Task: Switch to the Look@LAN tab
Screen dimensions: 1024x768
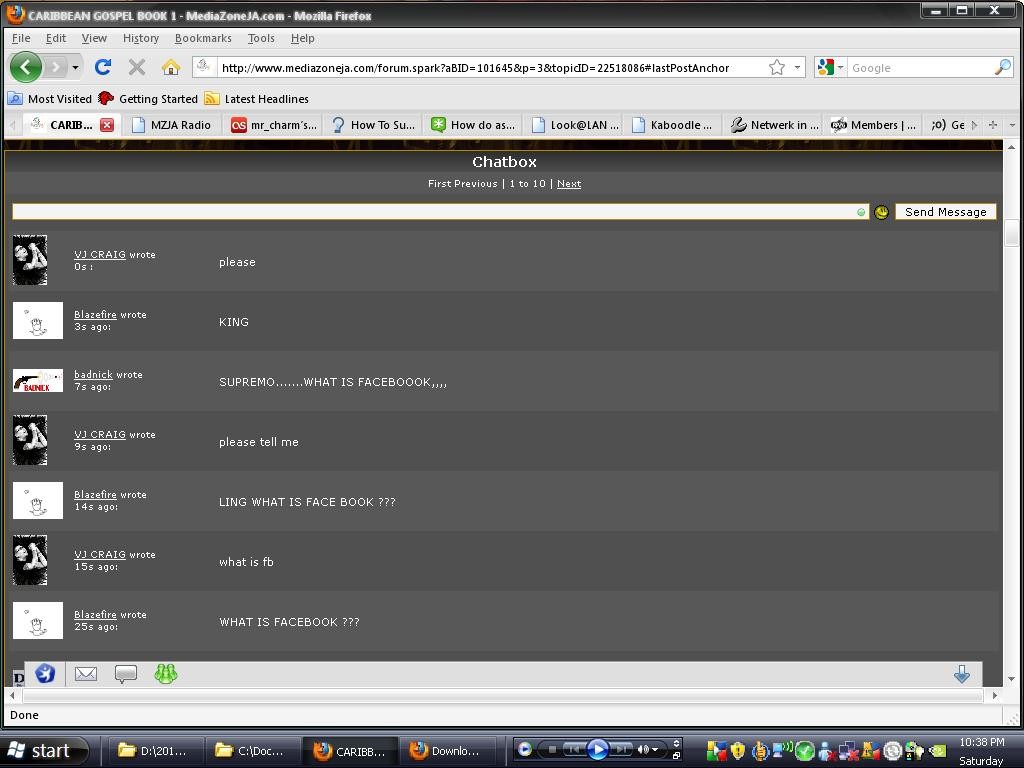Action: [x=574, y=125]
